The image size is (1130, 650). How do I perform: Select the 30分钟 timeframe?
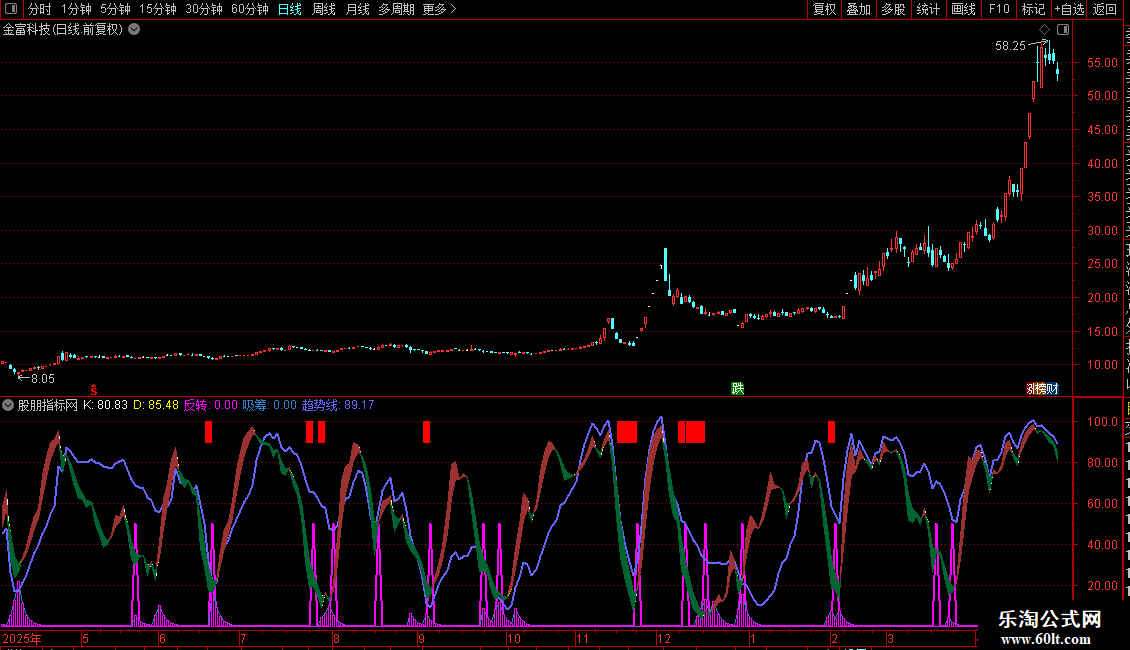tap(204, 9)
